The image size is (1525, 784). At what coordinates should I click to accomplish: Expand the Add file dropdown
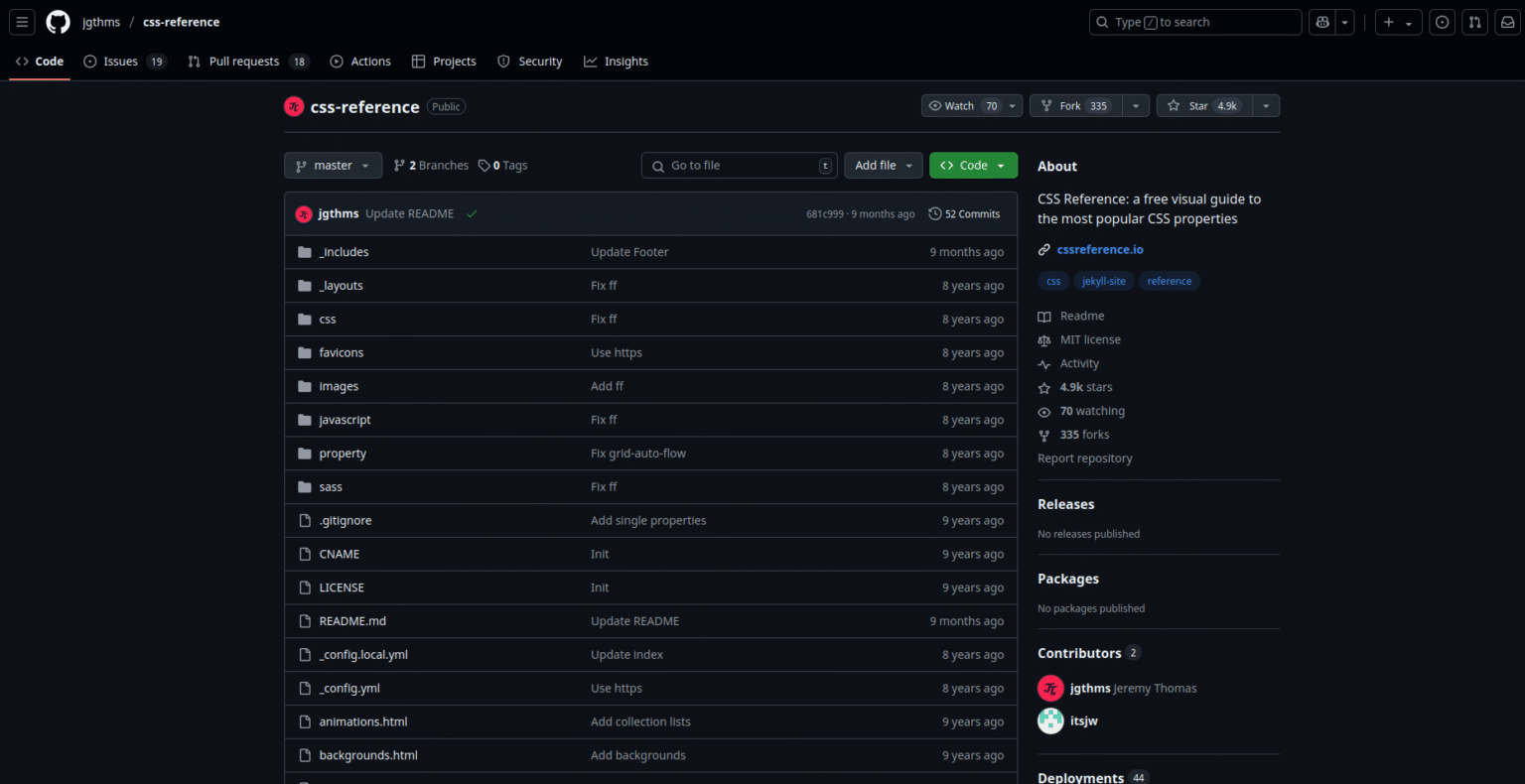click(883, 166)
